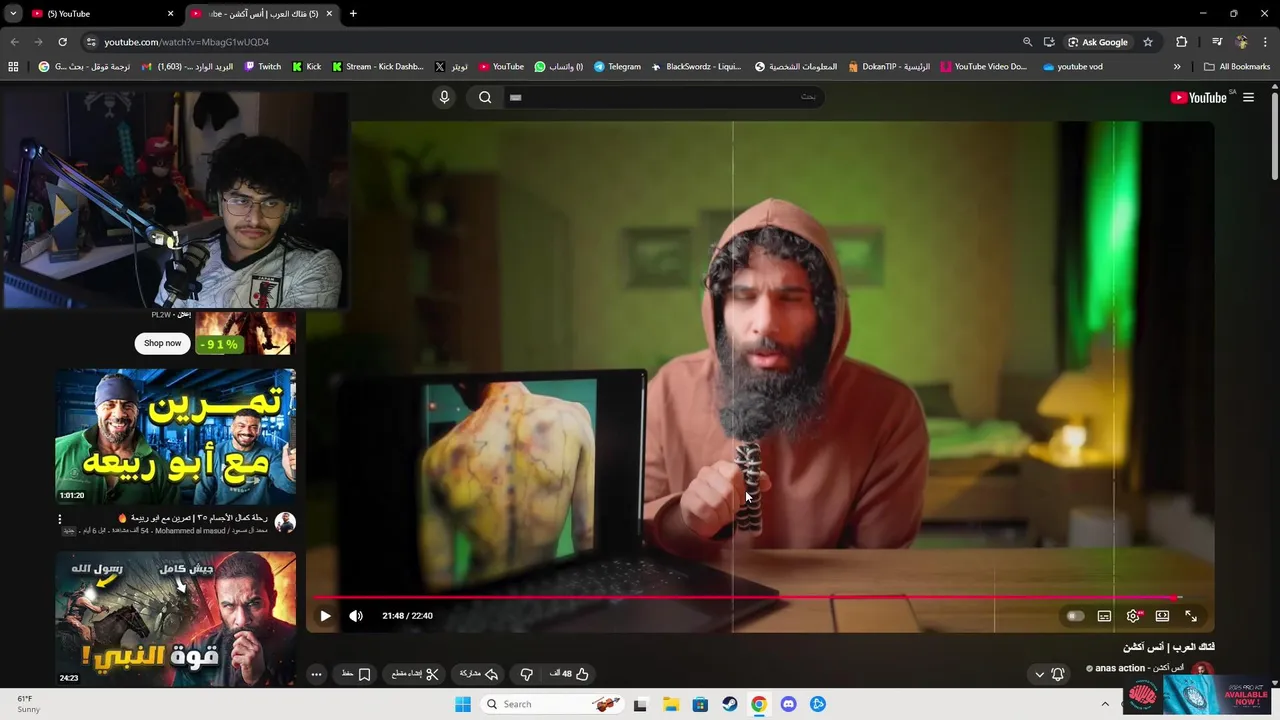Open File Explorer from the taskbar
Viewport: 1280px width, 720px height.
671,704
